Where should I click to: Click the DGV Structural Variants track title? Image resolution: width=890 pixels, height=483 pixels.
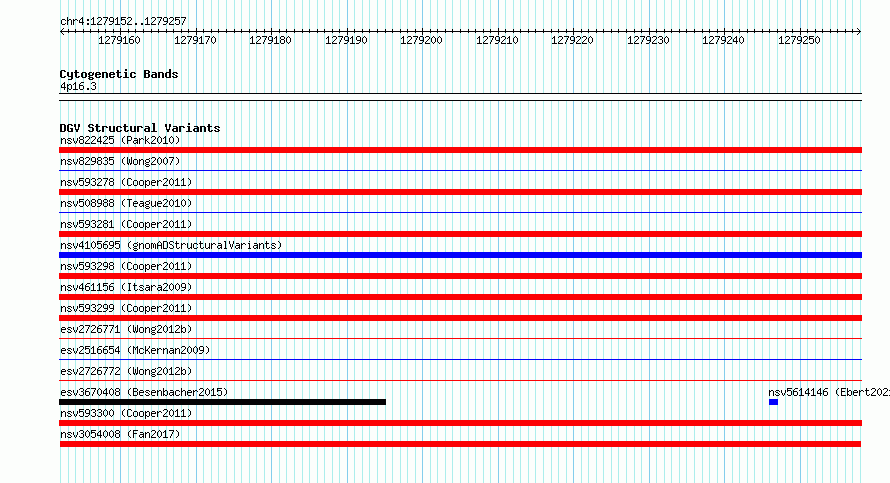[x=140, y=128]
